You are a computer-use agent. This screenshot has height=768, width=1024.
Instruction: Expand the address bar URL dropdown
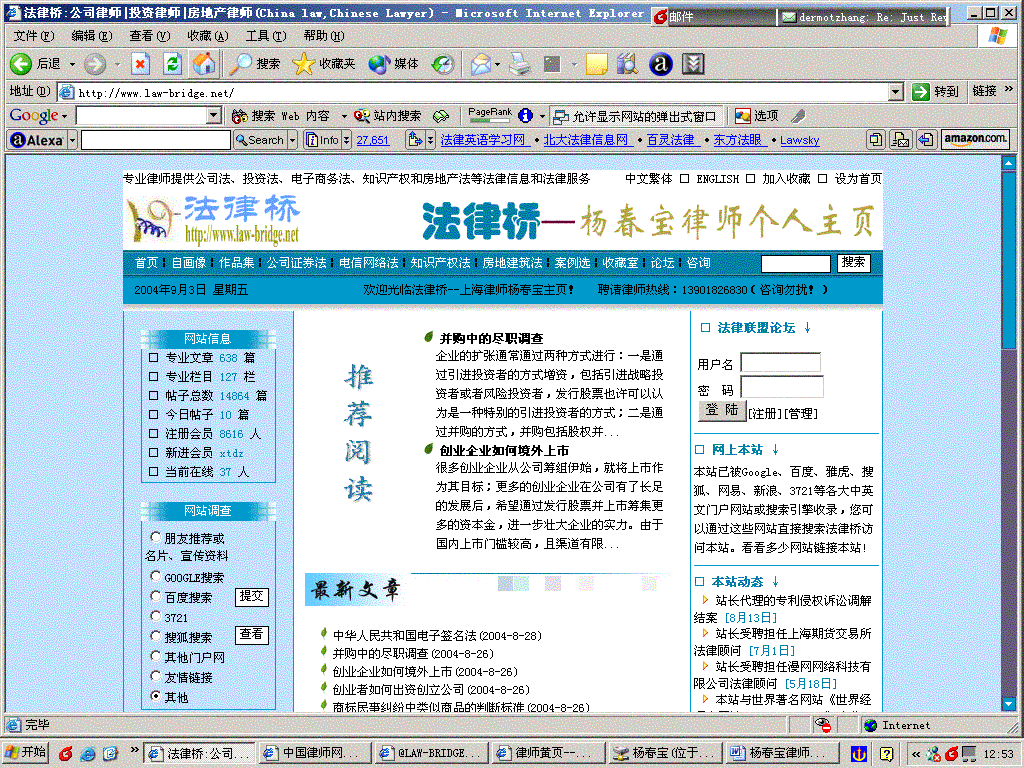896,92
